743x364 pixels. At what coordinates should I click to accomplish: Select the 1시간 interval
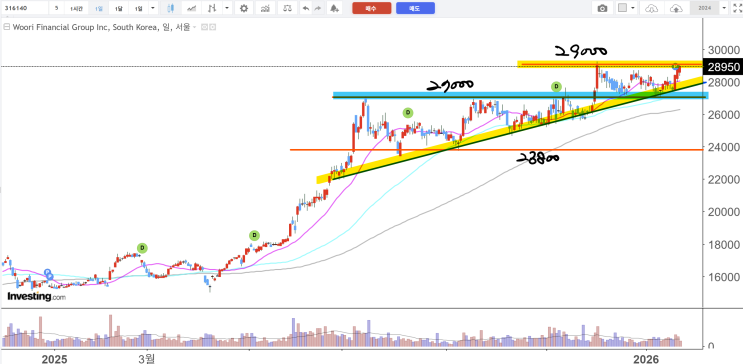pos(76,8)
